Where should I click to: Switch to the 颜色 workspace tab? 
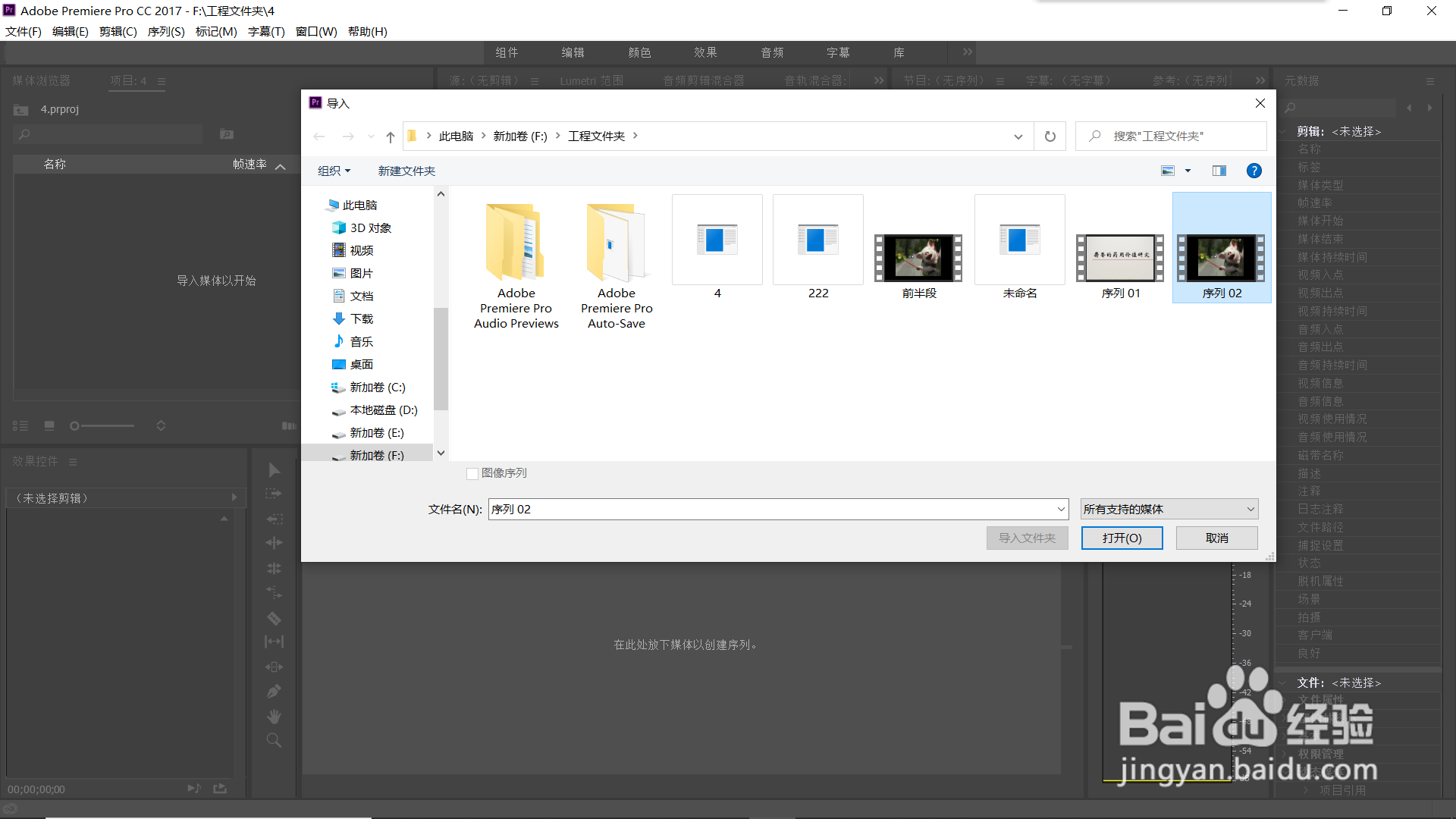coord(640,52)
